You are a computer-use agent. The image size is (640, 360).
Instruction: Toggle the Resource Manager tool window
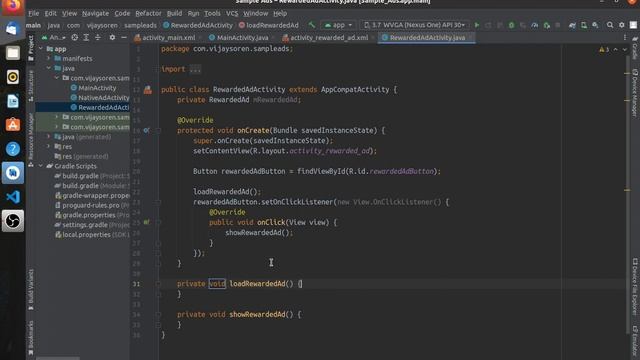pos(31,140)
